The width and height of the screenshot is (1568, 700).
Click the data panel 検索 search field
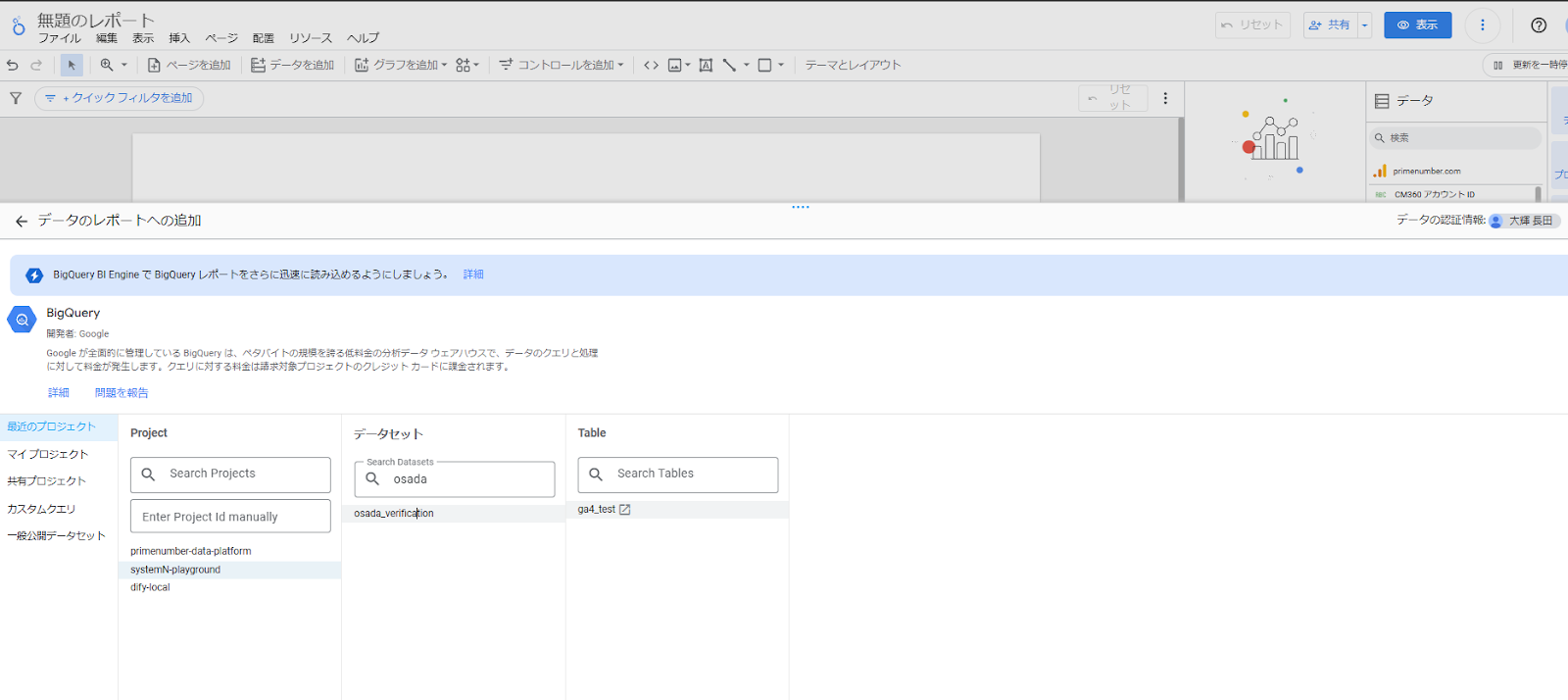coord(1455,138)
